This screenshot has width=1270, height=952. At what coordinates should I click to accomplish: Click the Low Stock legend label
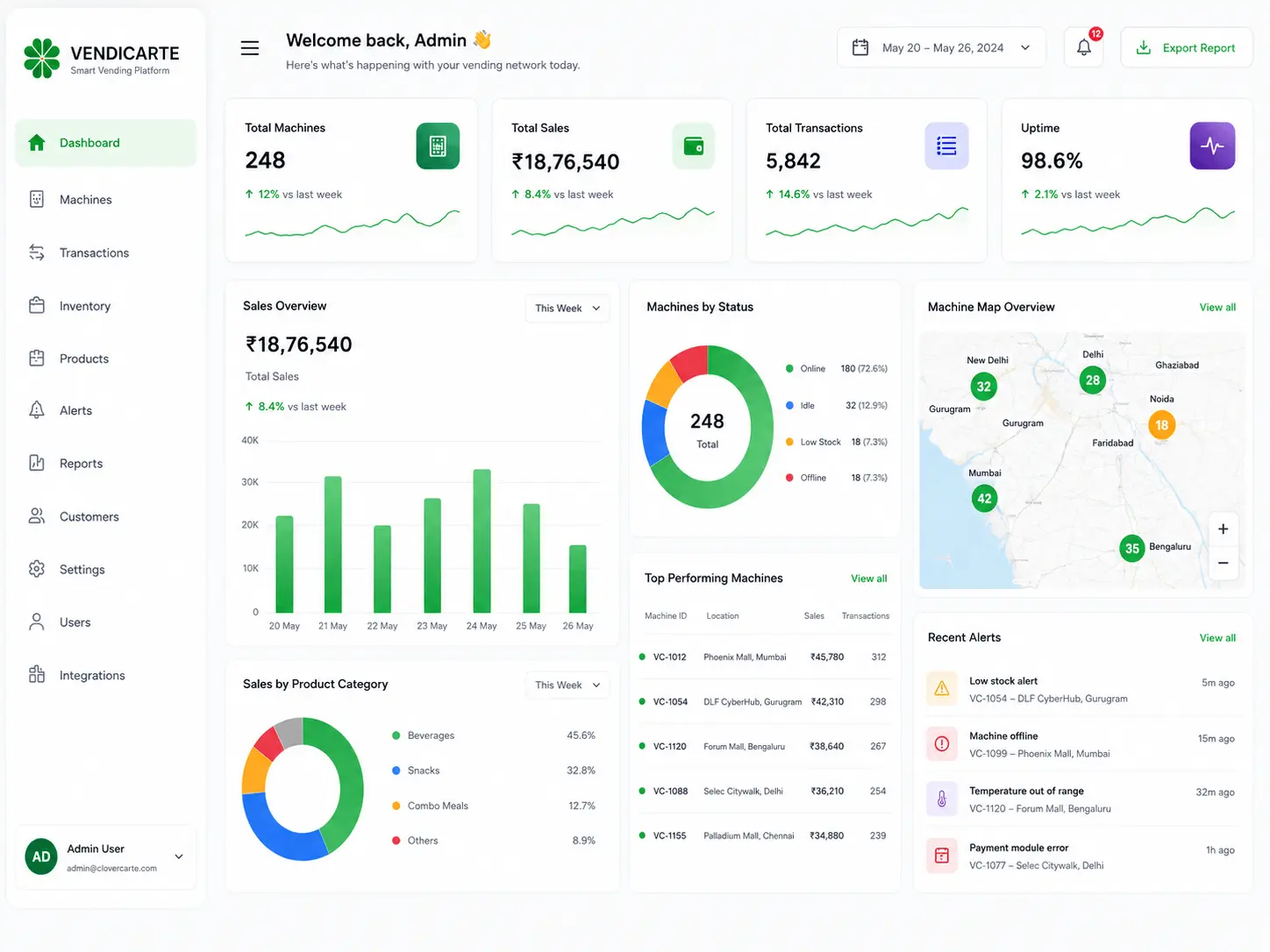coord(820,442)
